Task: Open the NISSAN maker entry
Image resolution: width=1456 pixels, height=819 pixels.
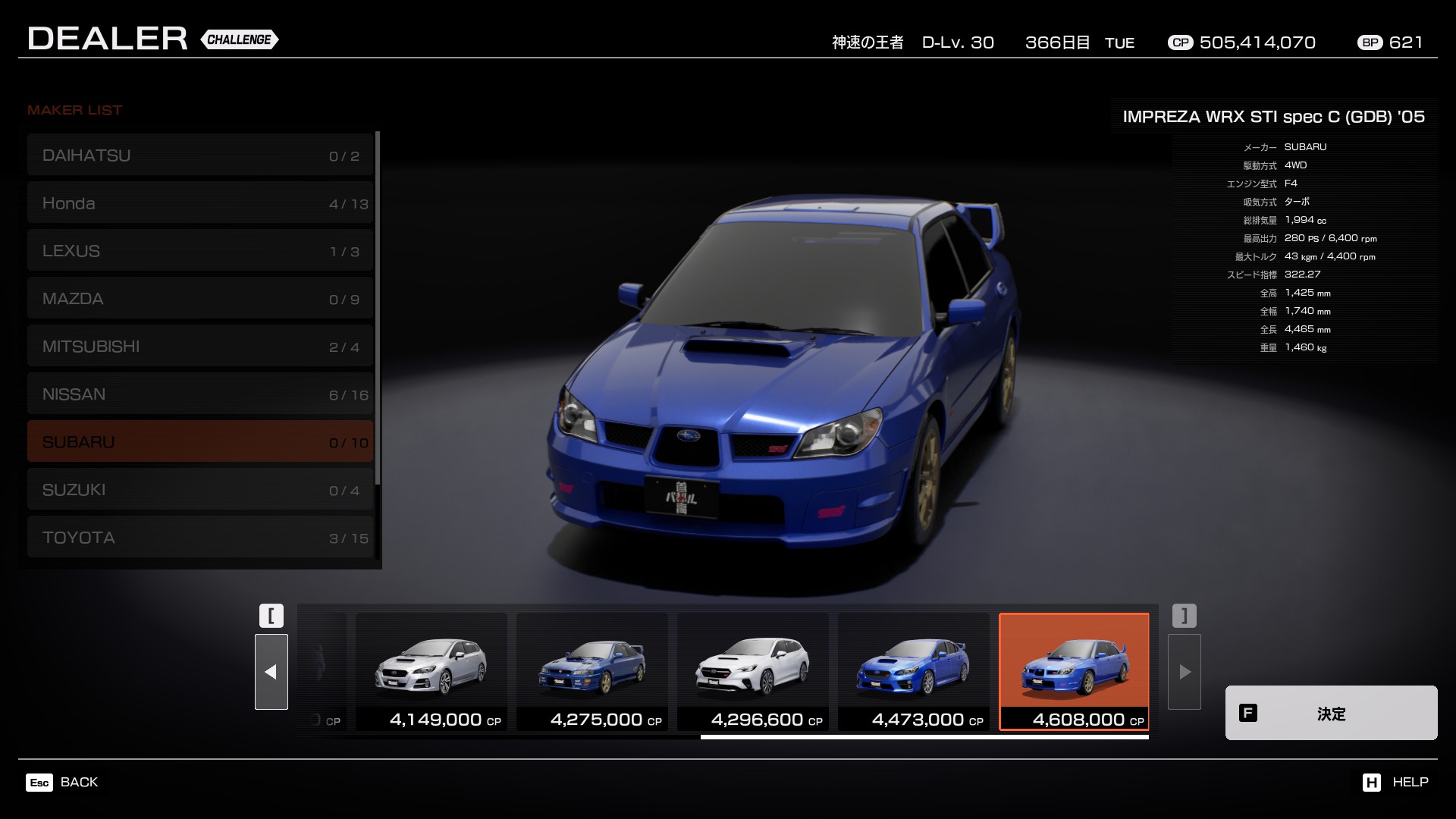Action: point(200,394)
